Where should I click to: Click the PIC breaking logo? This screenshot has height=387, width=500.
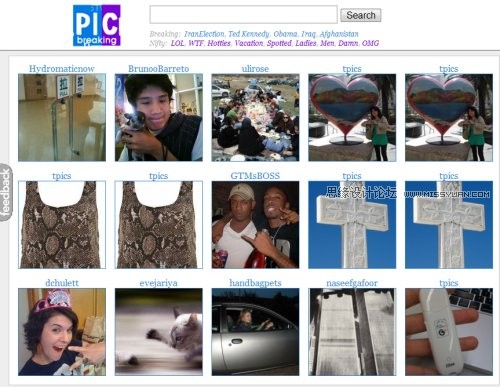coord(97,25)
